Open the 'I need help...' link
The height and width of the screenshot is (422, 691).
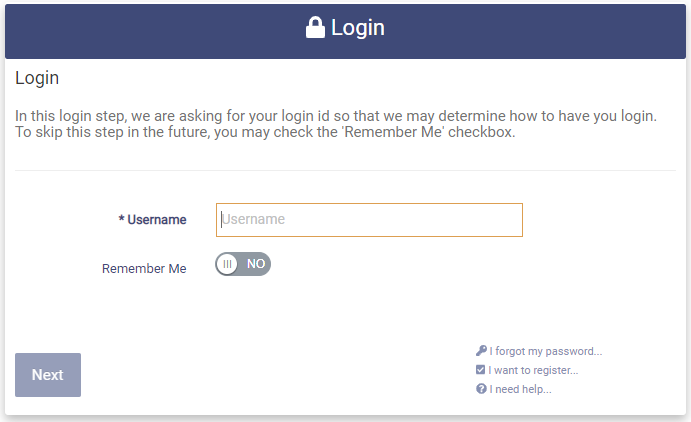(520, 389)
